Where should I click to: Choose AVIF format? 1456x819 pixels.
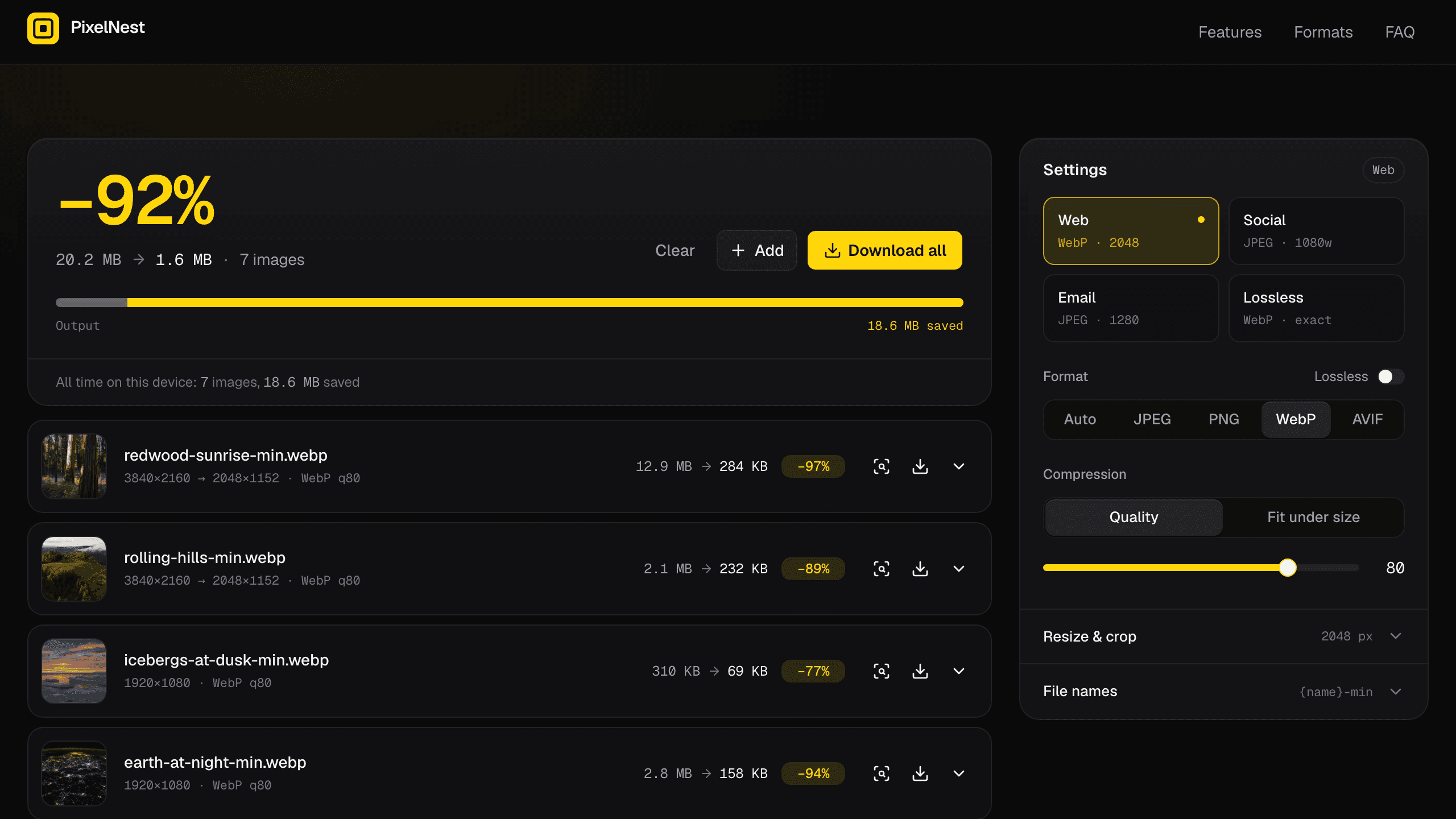(1368, 420)
